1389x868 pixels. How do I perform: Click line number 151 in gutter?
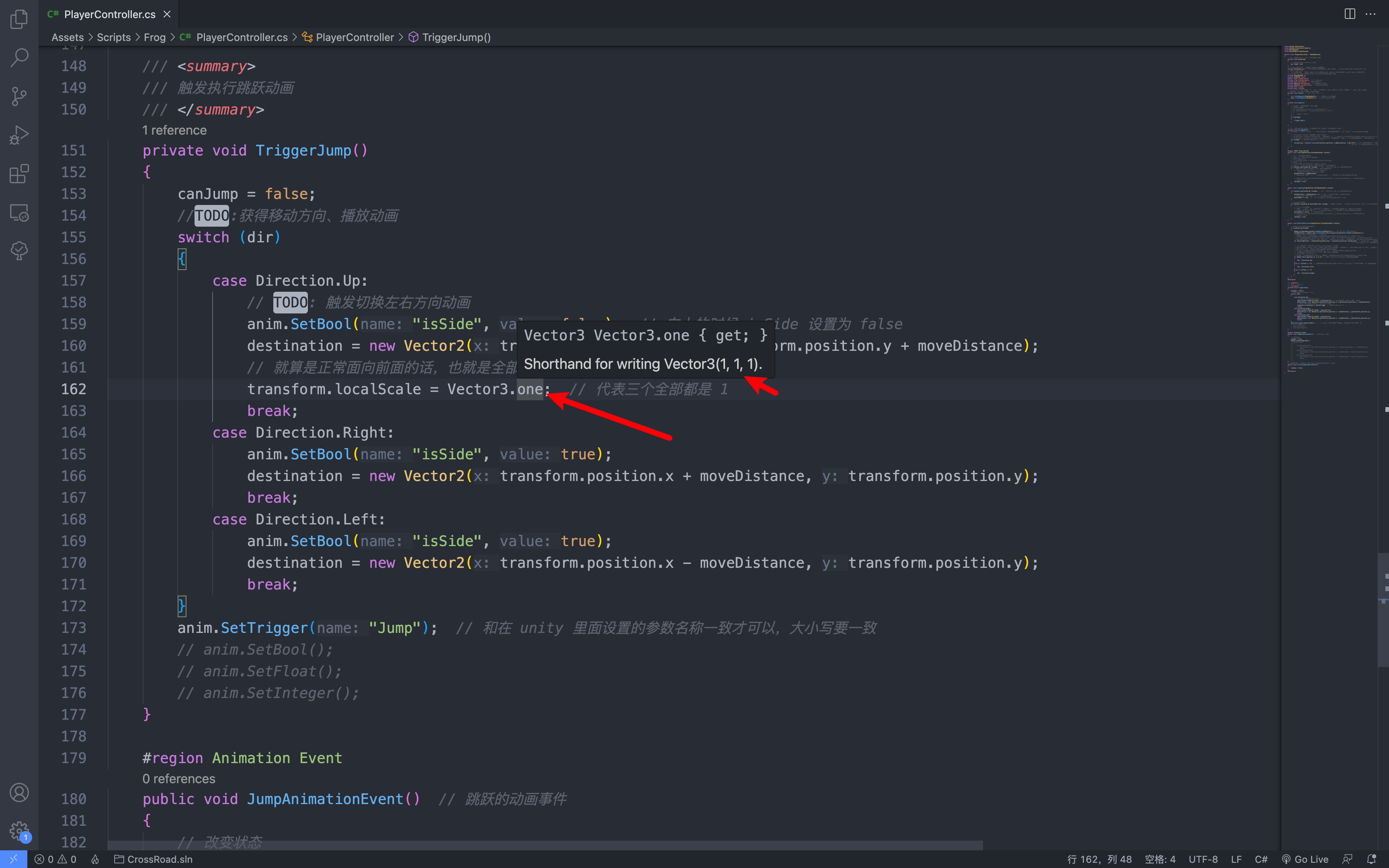[74, 150]
